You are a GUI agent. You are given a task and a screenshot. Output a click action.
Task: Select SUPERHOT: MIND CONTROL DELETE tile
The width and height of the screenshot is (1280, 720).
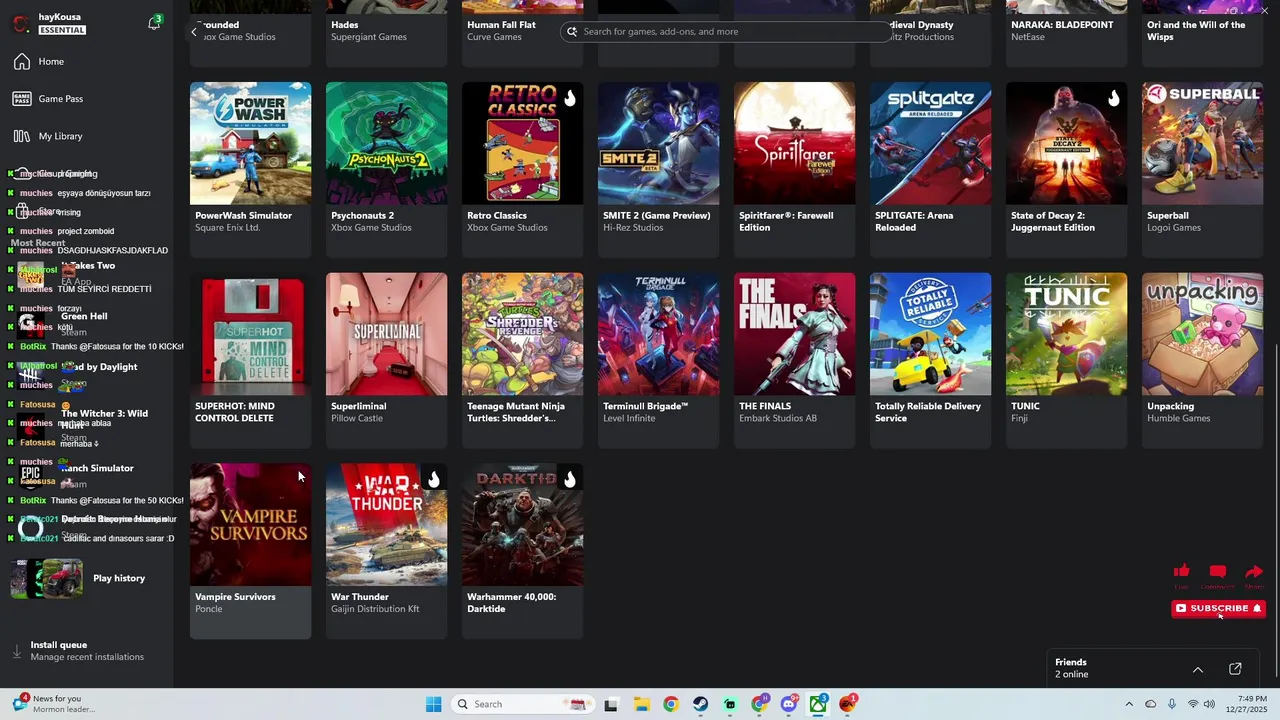coord(250,360)
